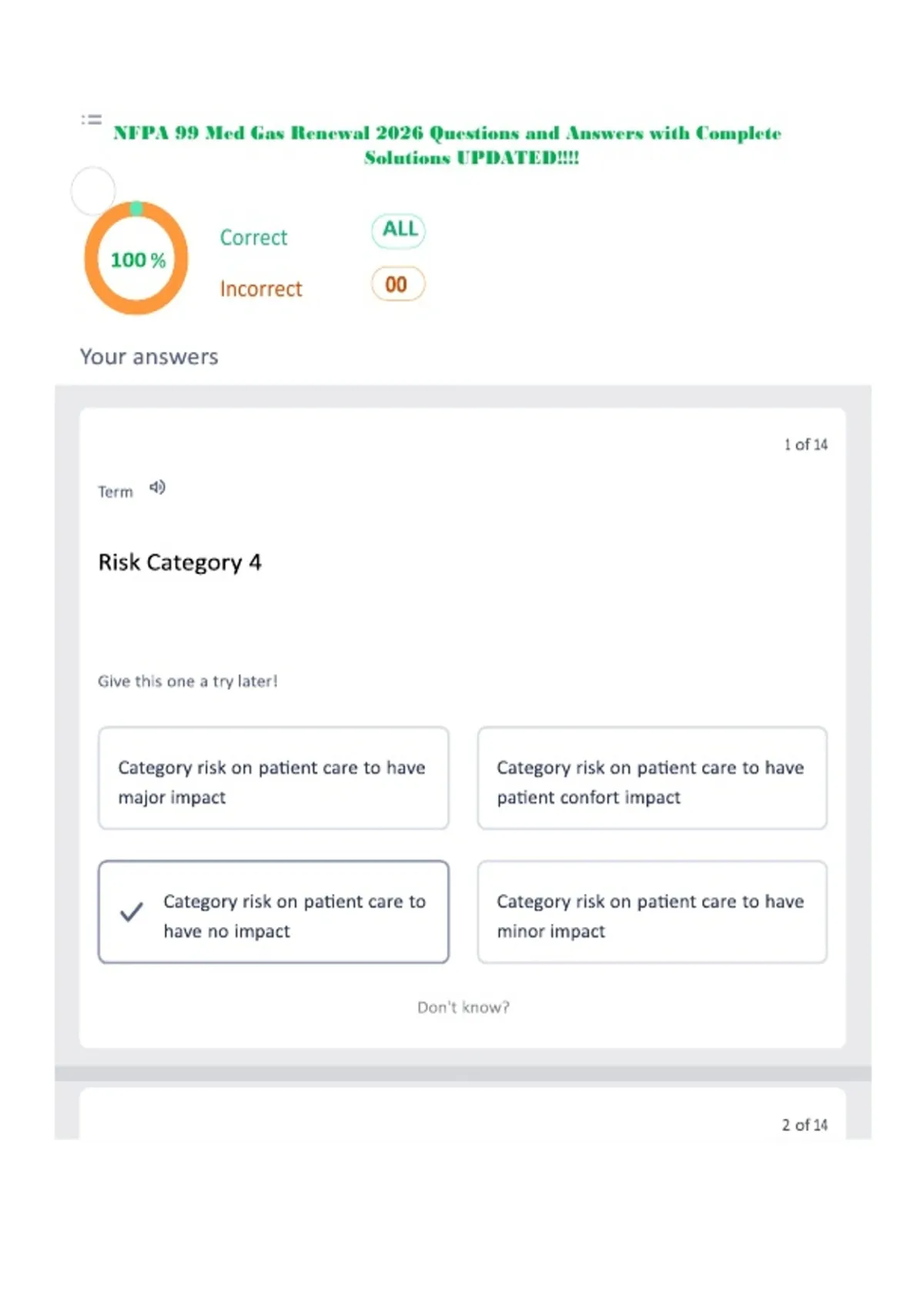This screenshot has width=924, height=1309.
Task: Select answer 'have major impact'
Action: pyautogui.click(x=273, y=778)
